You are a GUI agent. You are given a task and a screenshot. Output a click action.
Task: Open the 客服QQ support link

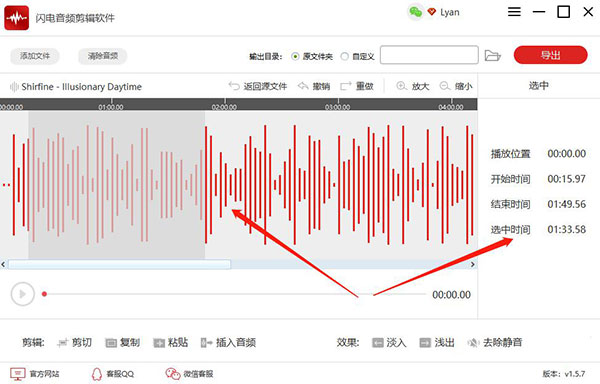point(112,374)
